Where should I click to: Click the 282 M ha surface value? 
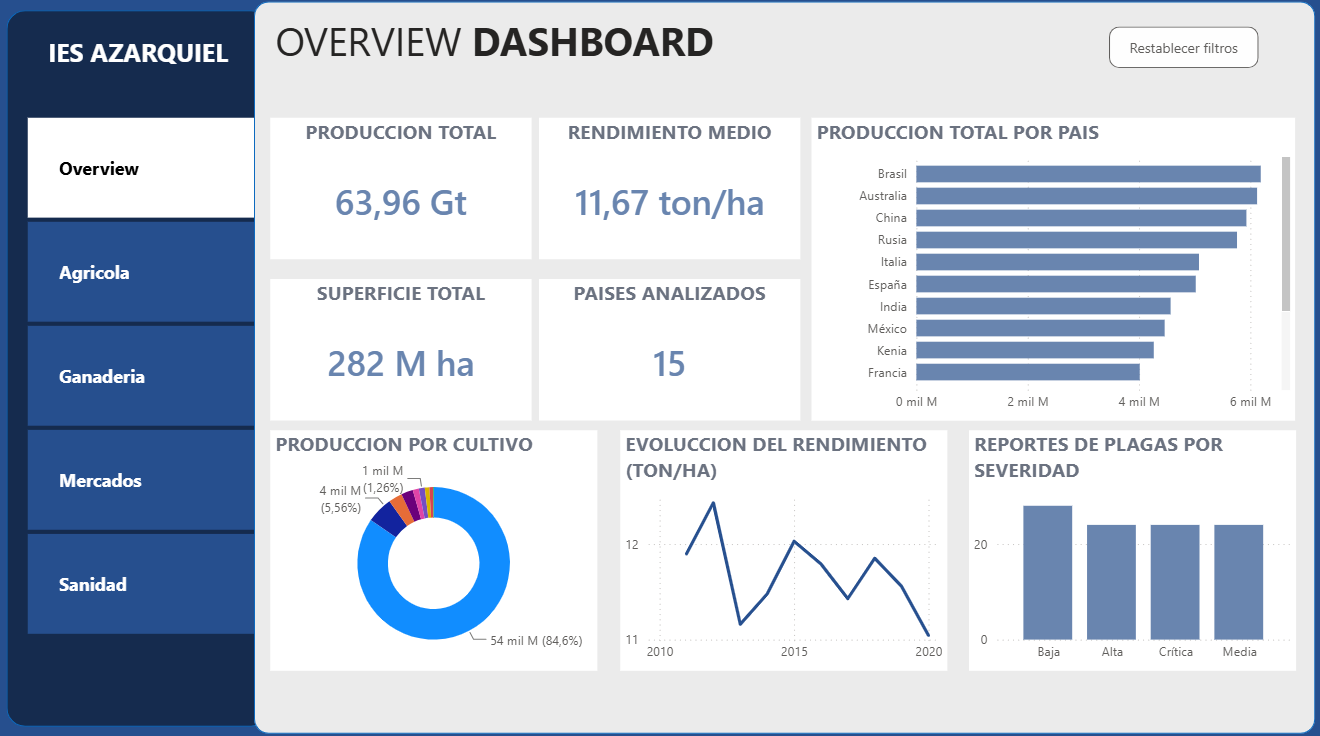pos(400,363)
